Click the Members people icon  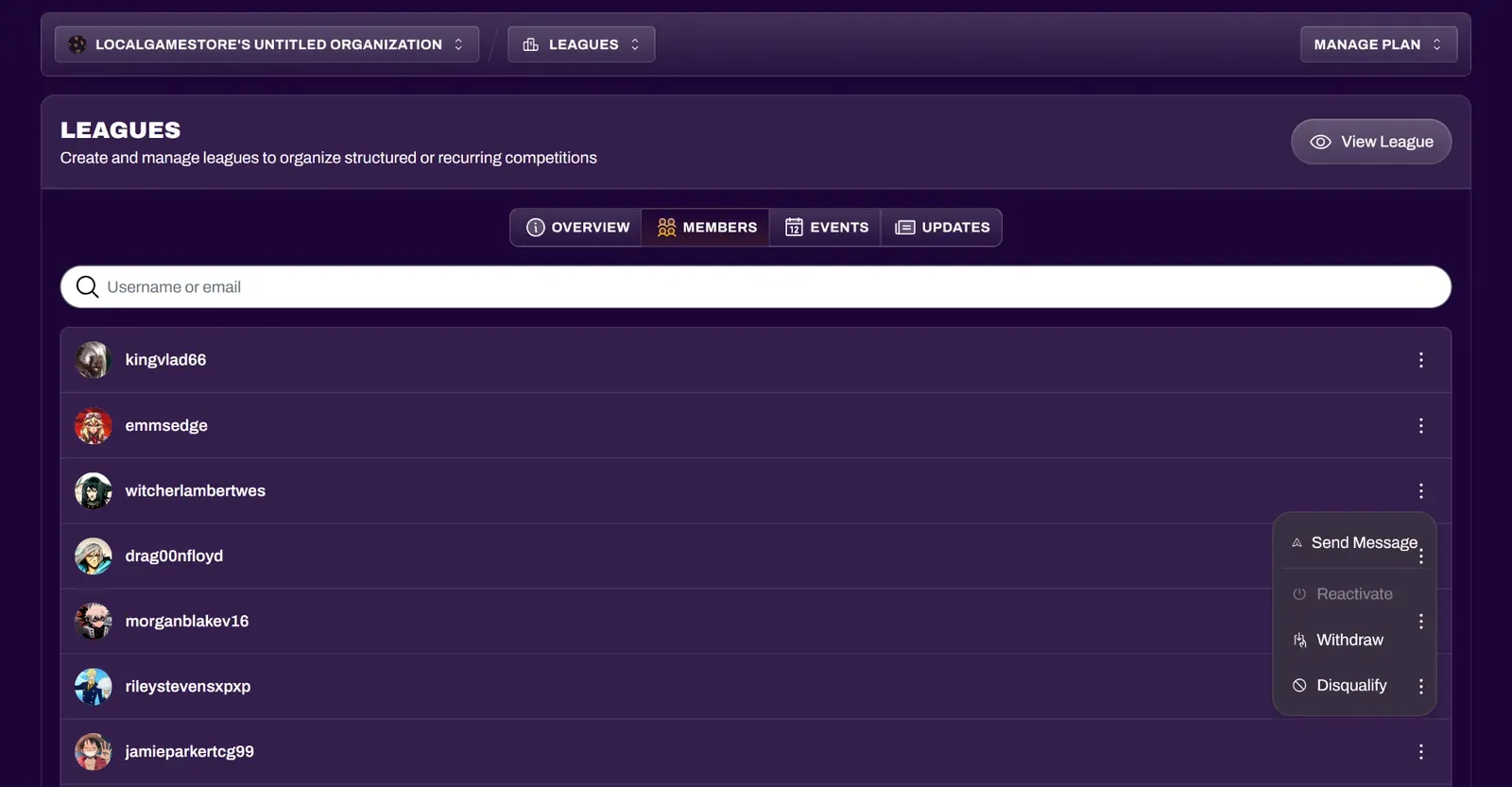click(666, 228)
